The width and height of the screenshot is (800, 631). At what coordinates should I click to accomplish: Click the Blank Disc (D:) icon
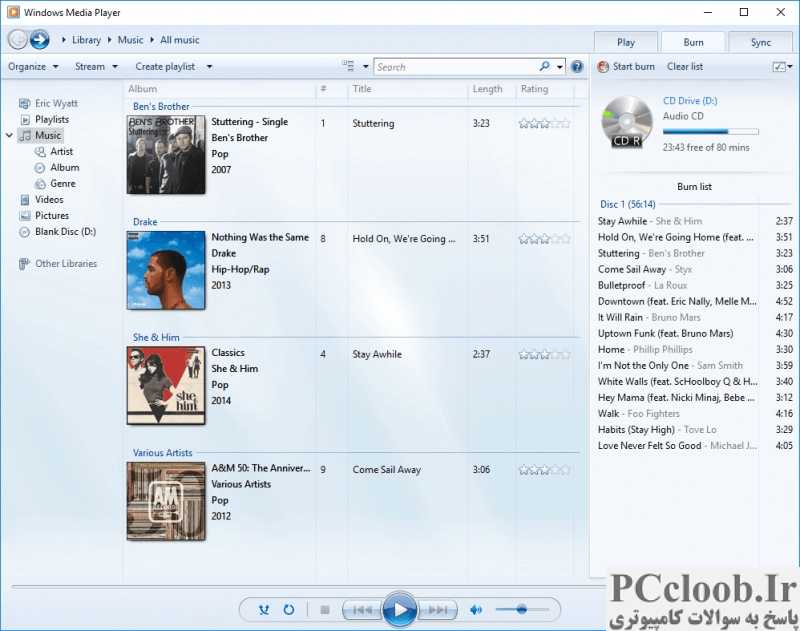tap(24, 232)
